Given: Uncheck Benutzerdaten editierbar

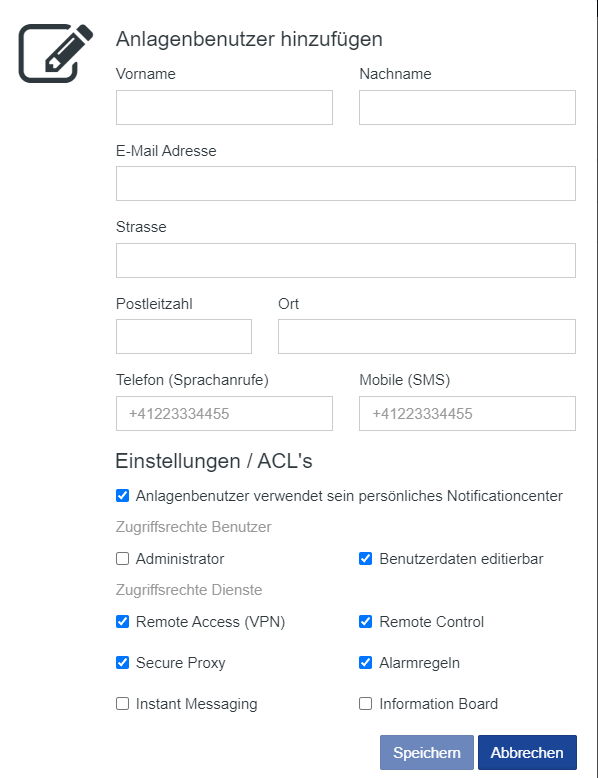Looking at the screenshot, I should pos(366,559).
